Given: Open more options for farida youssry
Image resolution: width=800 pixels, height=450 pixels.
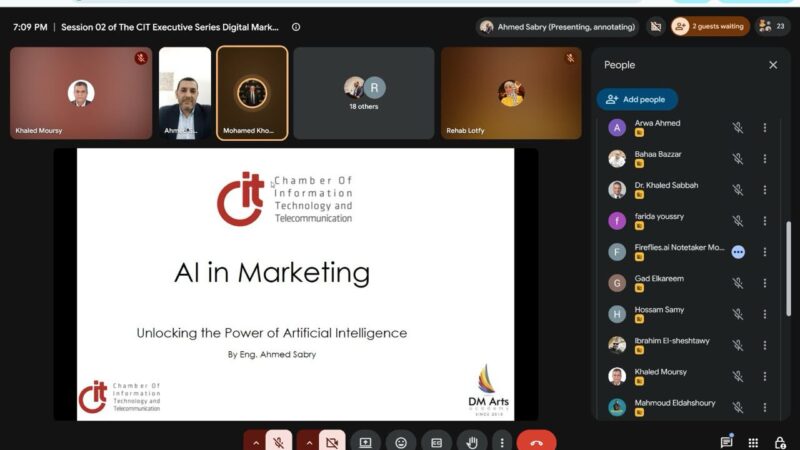Looking at the screenshot, I should point(765,221).
